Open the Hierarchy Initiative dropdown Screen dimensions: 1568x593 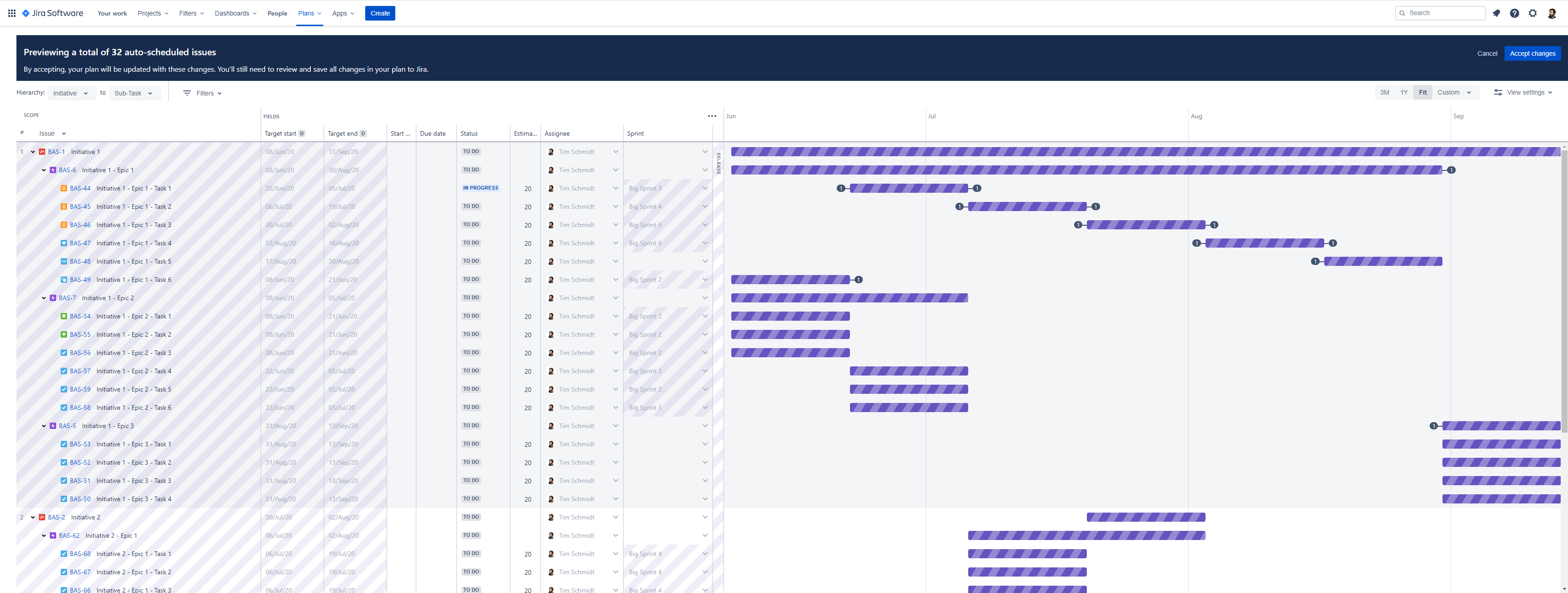coord(71,93)
